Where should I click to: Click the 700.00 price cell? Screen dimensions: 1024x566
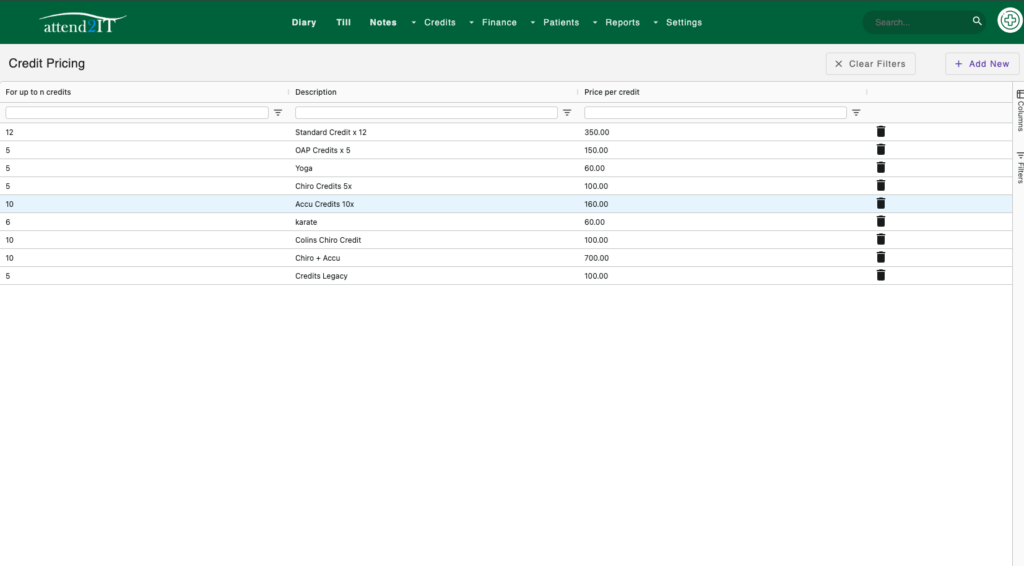pos(596,258)
